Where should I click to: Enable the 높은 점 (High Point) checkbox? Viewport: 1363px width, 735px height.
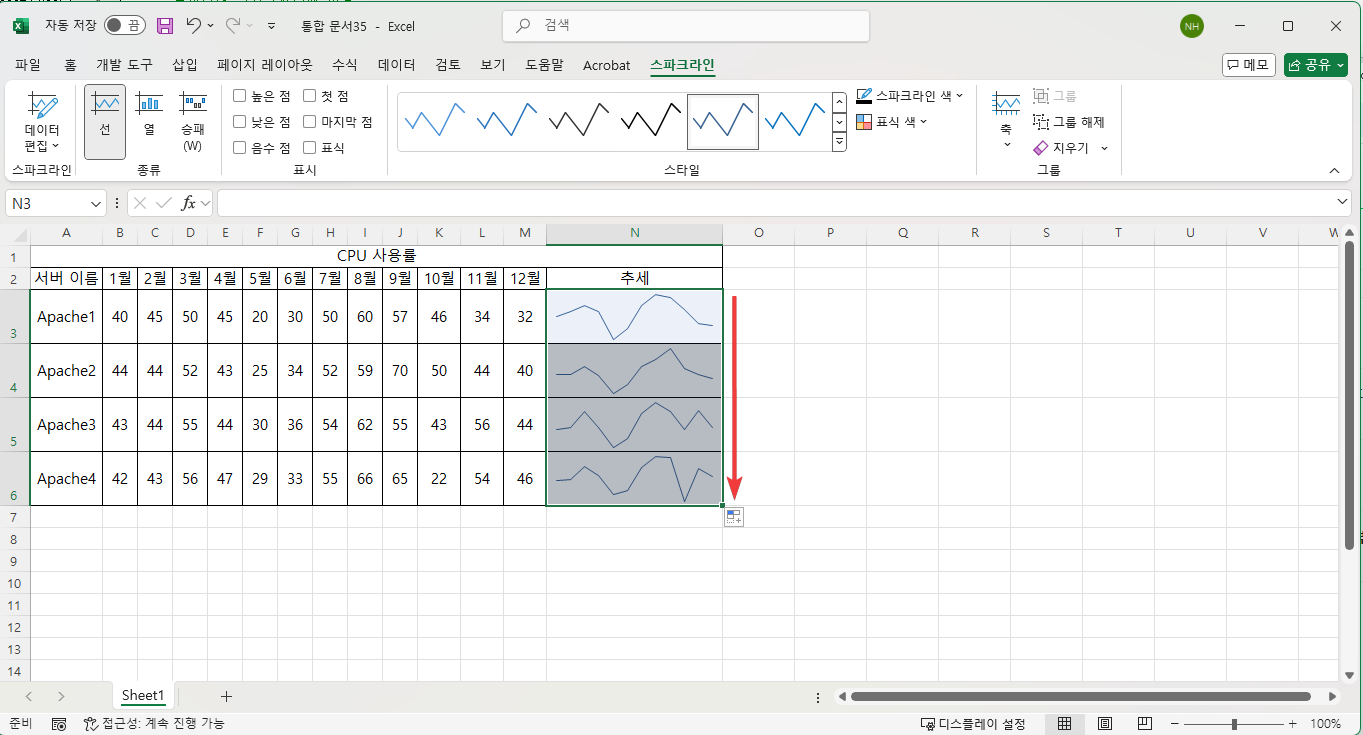click(239, 95)
